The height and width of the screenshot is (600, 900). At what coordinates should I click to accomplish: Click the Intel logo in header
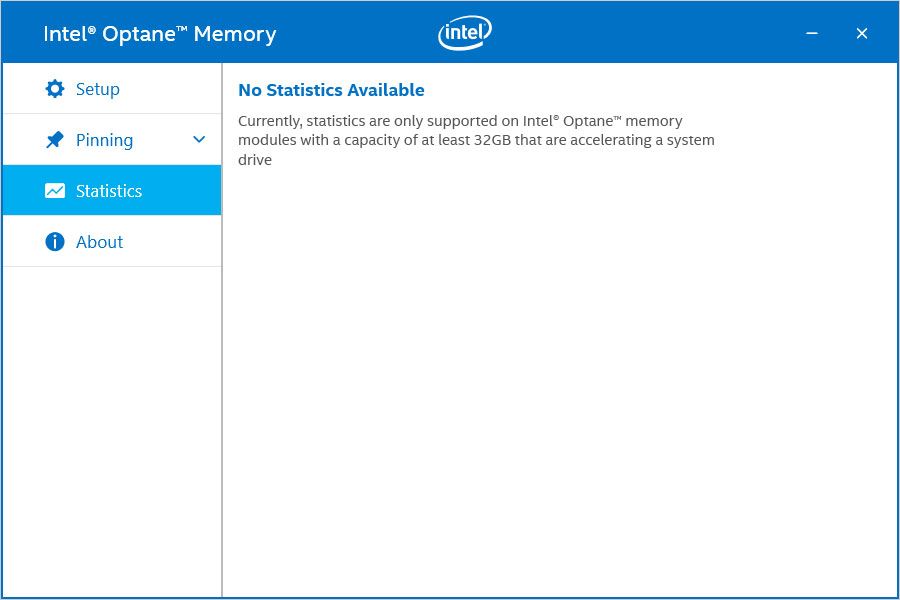[x=465, y=33]
